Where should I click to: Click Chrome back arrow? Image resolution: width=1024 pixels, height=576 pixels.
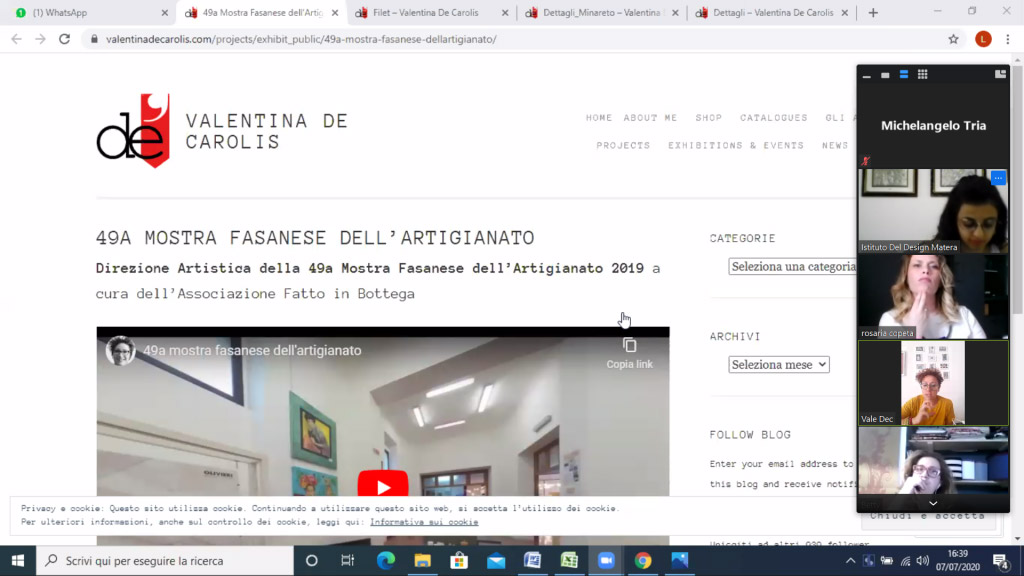[16, 39]
